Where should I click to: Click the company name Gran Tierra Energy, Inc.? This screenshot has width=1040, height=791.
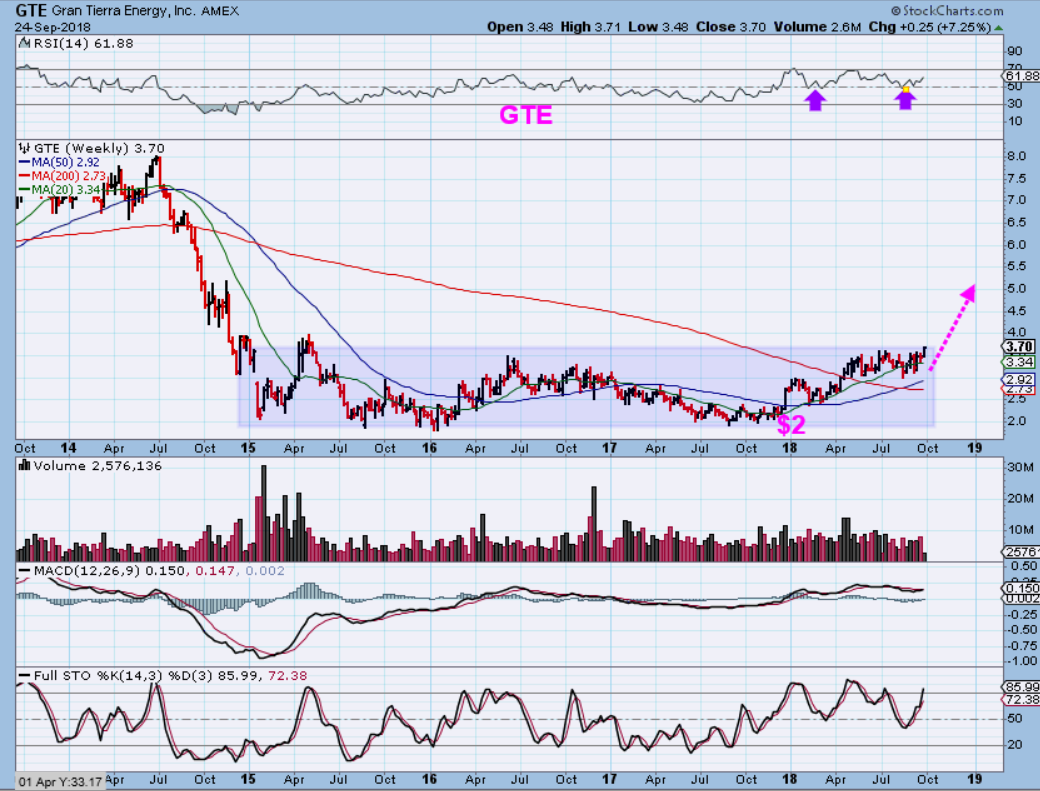tap(123, 11)
